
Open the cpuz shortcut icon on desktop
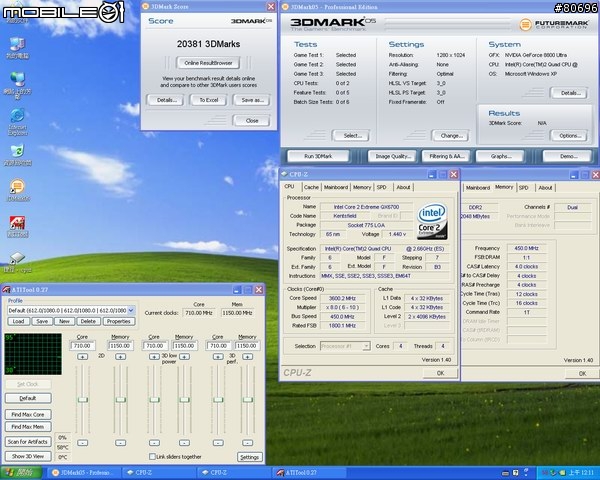pyautogui.click(x=17, y=263)
